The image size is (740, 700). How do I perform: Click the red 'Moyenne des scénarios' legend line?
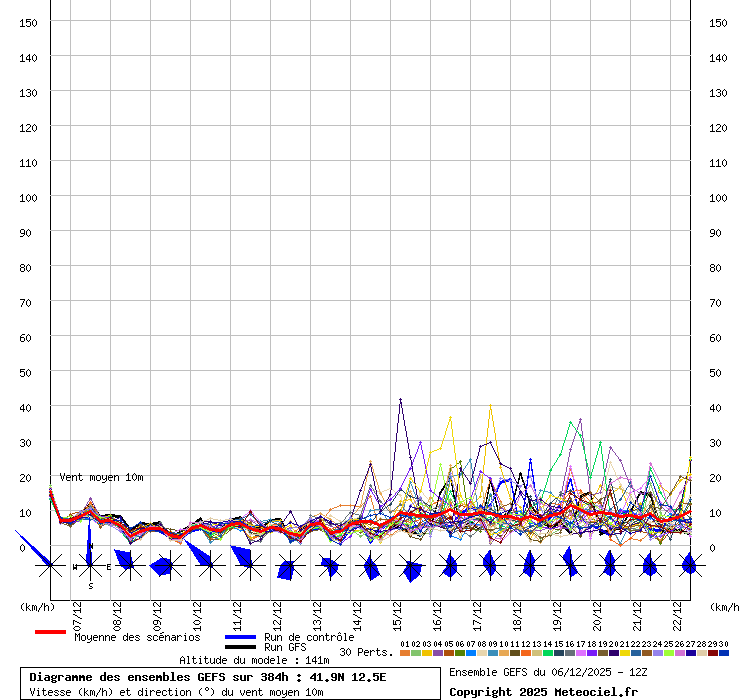click(50, 632)
